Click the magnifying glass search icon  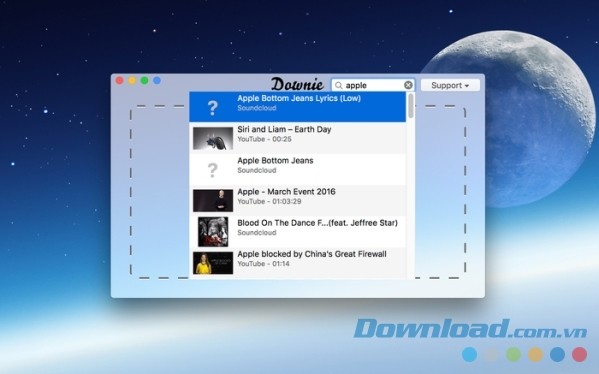pyautogui.click(x=338, y=85)
